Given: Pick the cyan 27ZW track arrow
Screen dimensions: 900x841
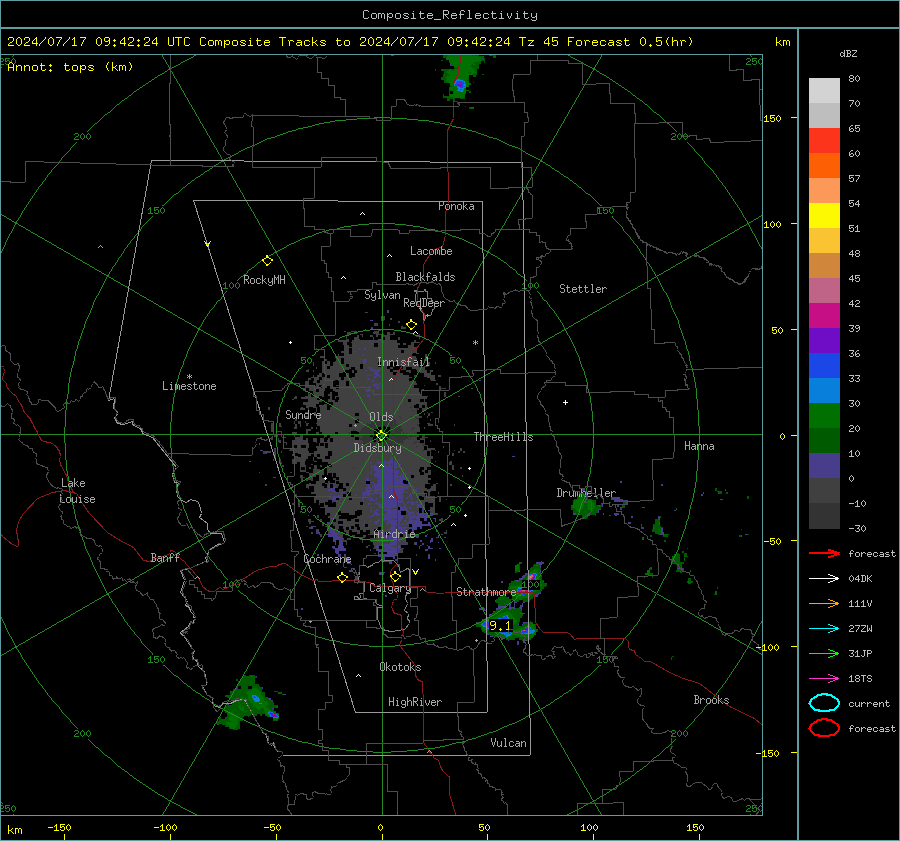Looking at the screenshot, I should point(824,629).
